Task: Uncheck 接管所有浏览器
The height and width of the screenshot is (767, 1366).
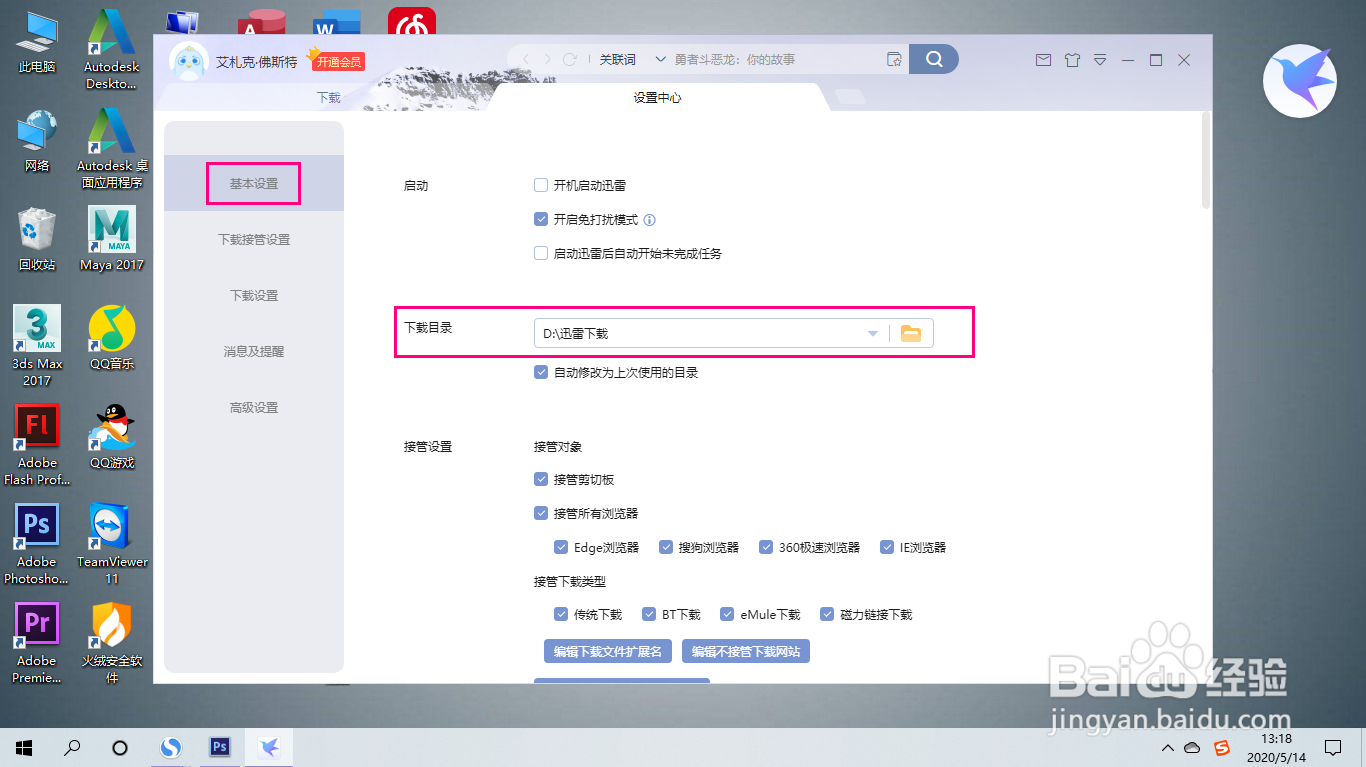Action: tap(541, 513)
